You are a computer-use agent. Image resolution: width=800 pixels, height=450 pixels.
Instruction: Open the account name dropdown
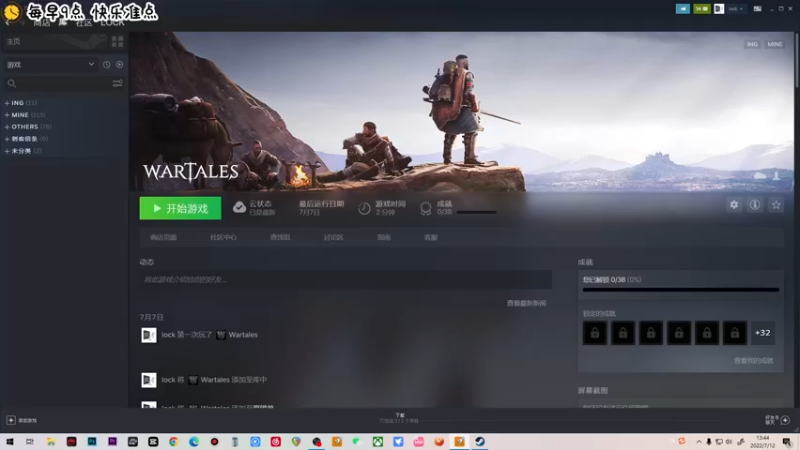(x=736, y=9)
